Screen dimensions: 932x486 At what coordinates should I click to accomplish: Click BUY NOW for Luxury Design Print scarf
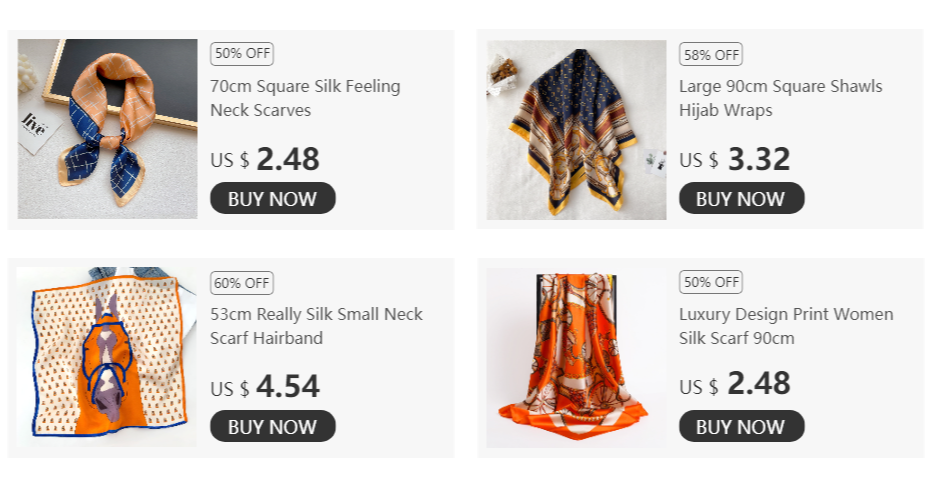pyautogui.click(x=741, y=426)
